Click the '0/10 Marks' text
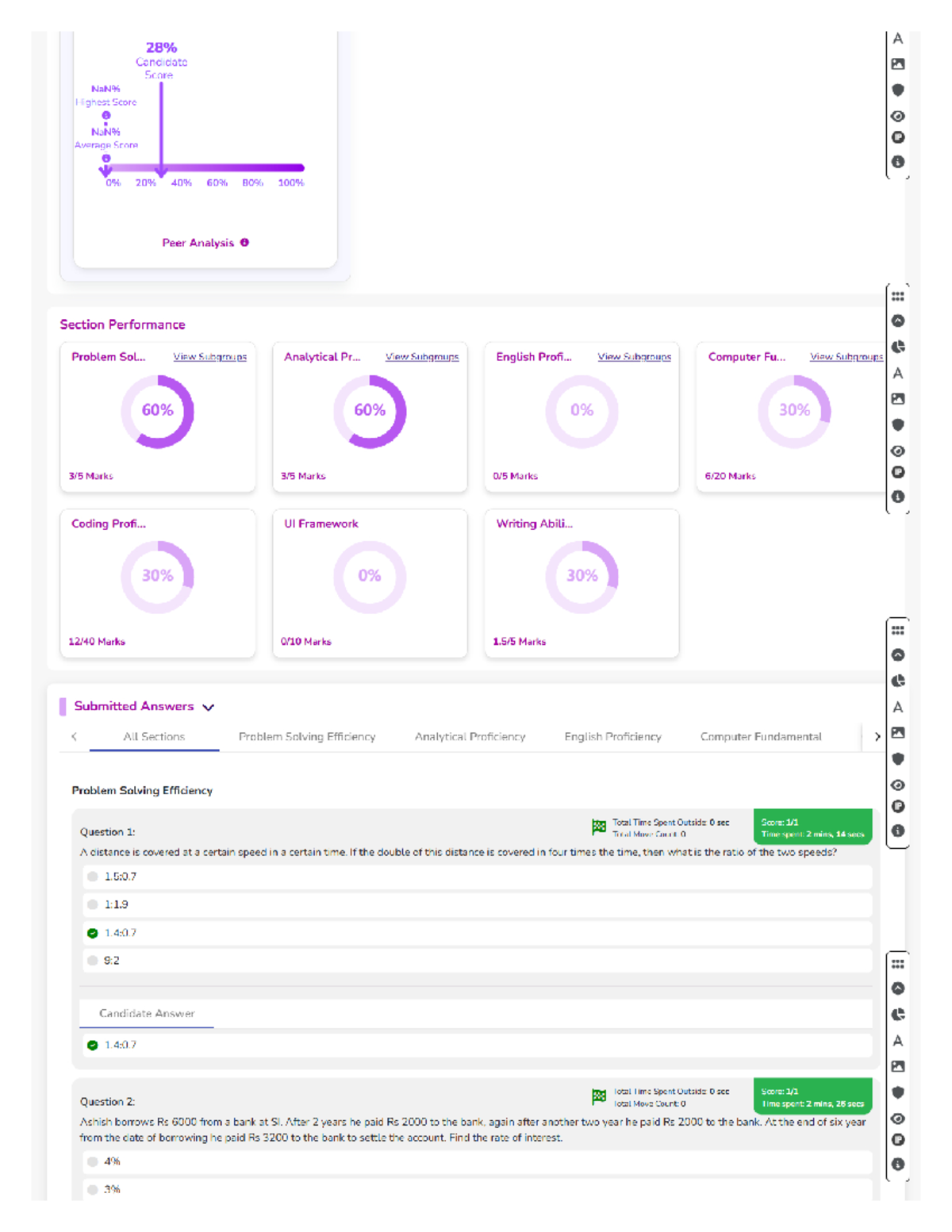This screenshot has height=1232, width=952. click(x=306, y=642)
